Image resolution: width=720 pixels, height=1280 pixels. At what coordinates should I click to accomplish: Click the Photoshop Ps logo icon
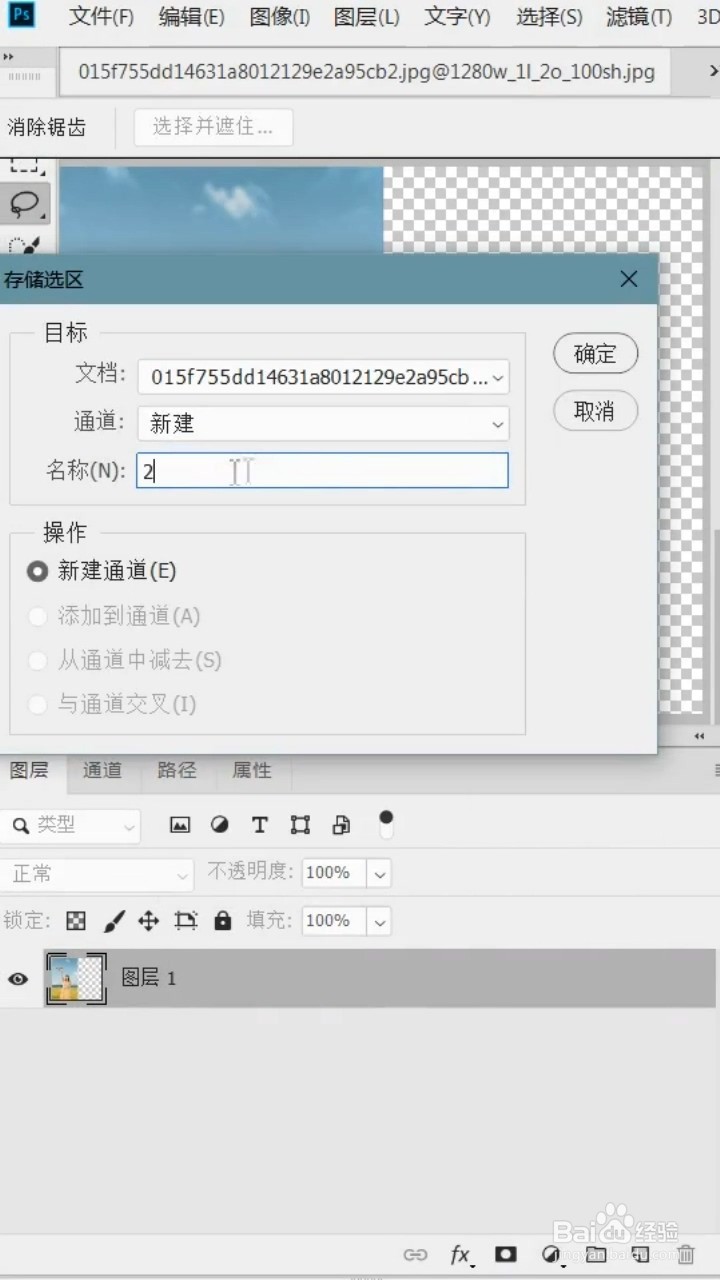click(x=22, y=15)
